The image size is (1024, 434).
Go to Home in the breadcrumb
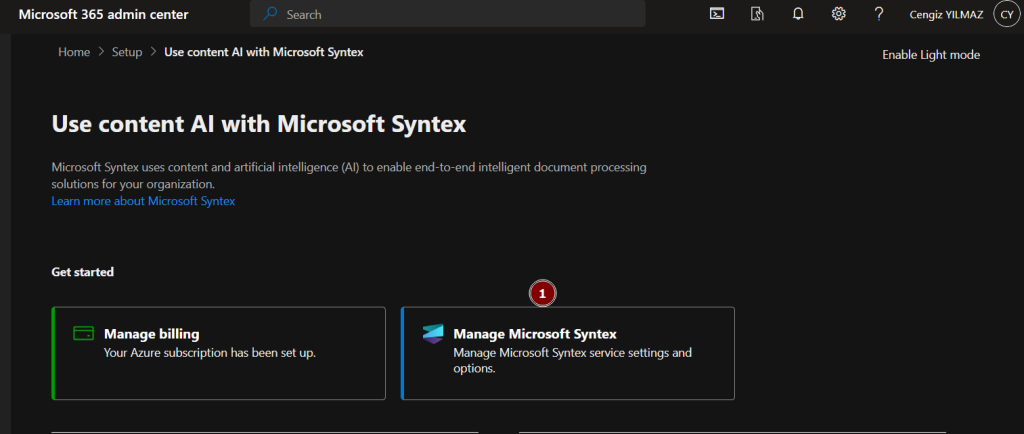74,52
